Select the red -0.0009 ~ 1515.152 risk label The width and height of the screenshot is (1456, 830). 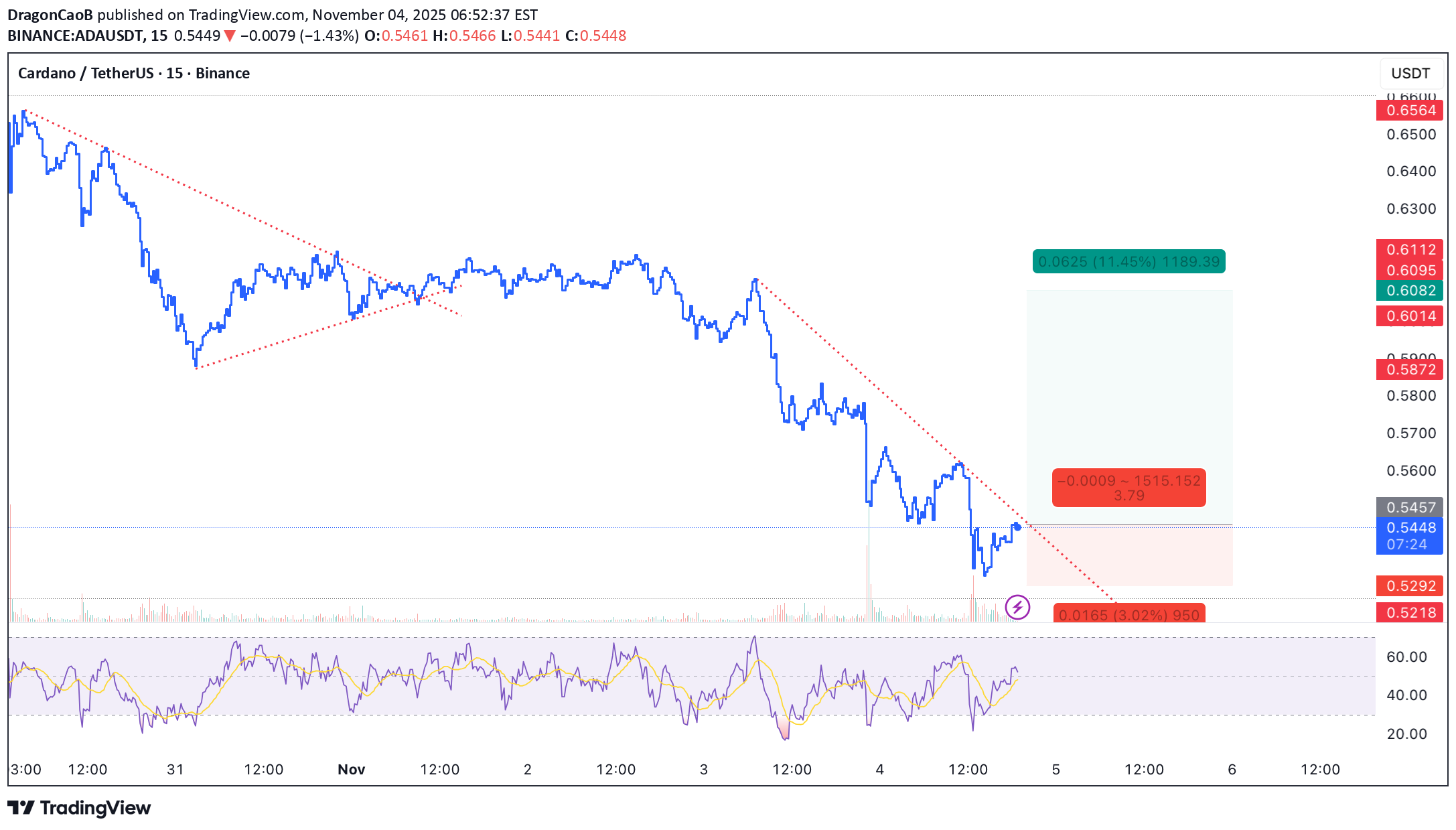[x=1129, y=488]
